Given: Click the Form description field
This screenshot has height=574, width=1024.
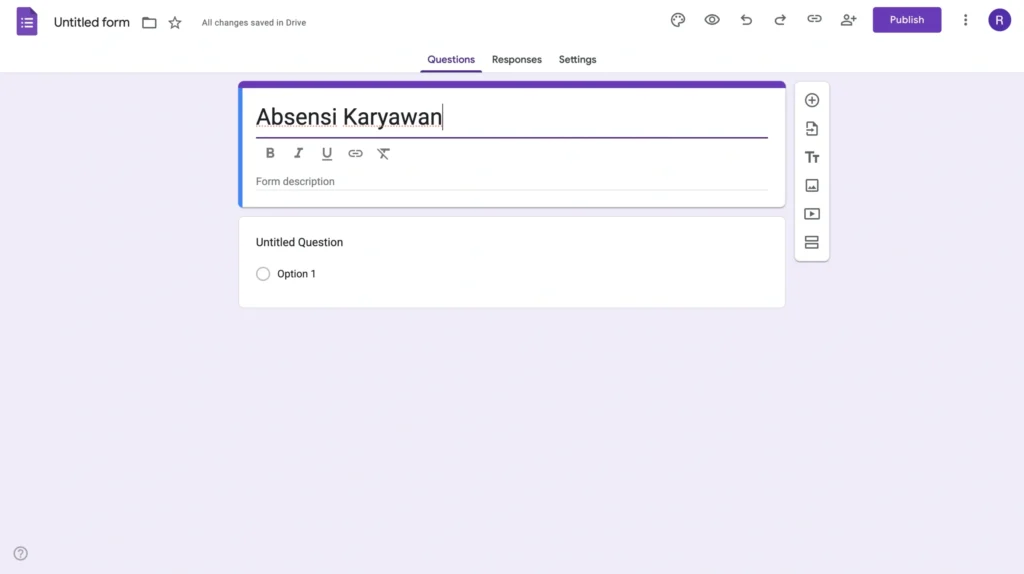Looking at the screenshot, I should (511, 182).
